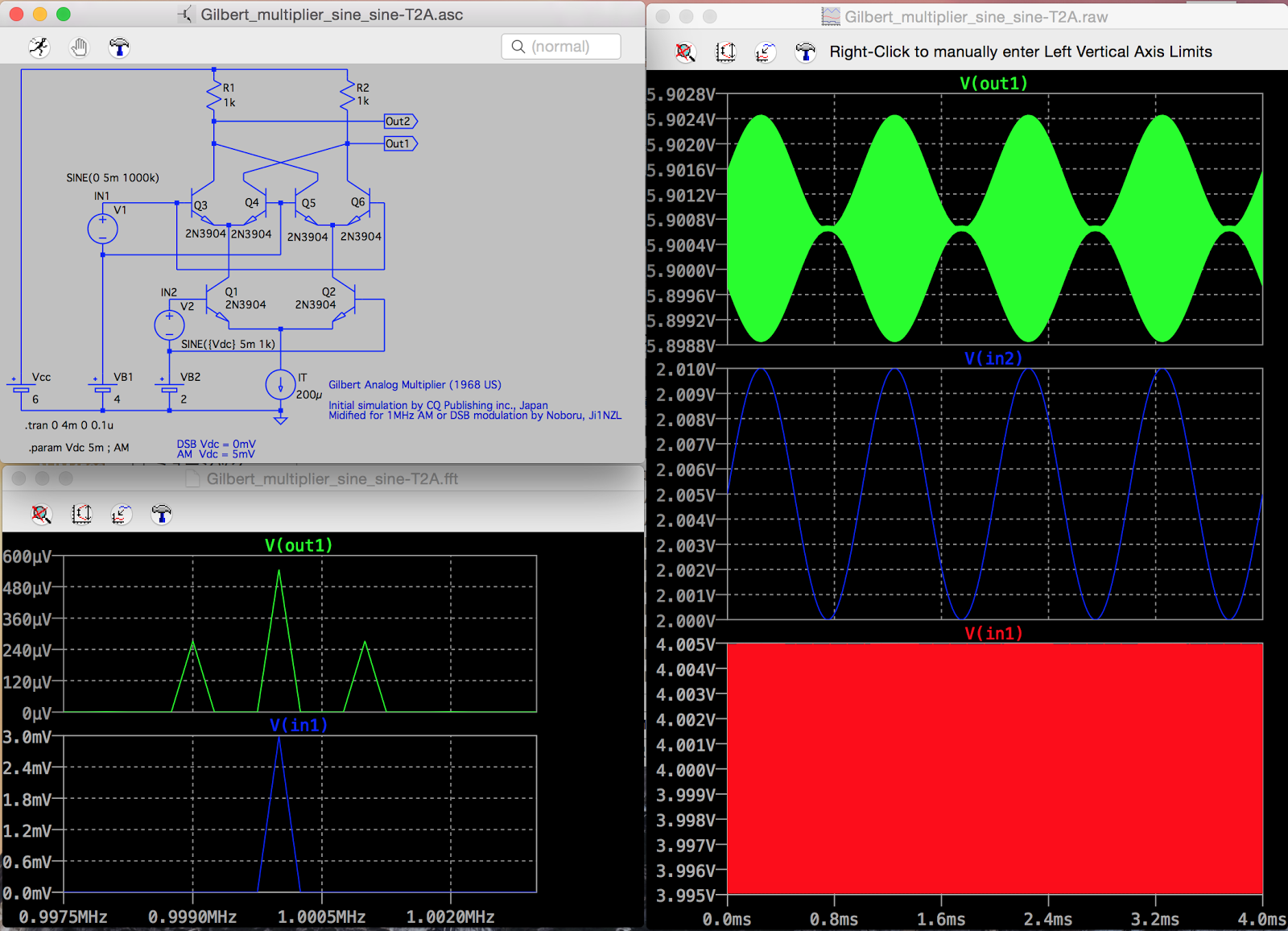Select red V(in1) trace label in waveform window

(x=993, y=633)
